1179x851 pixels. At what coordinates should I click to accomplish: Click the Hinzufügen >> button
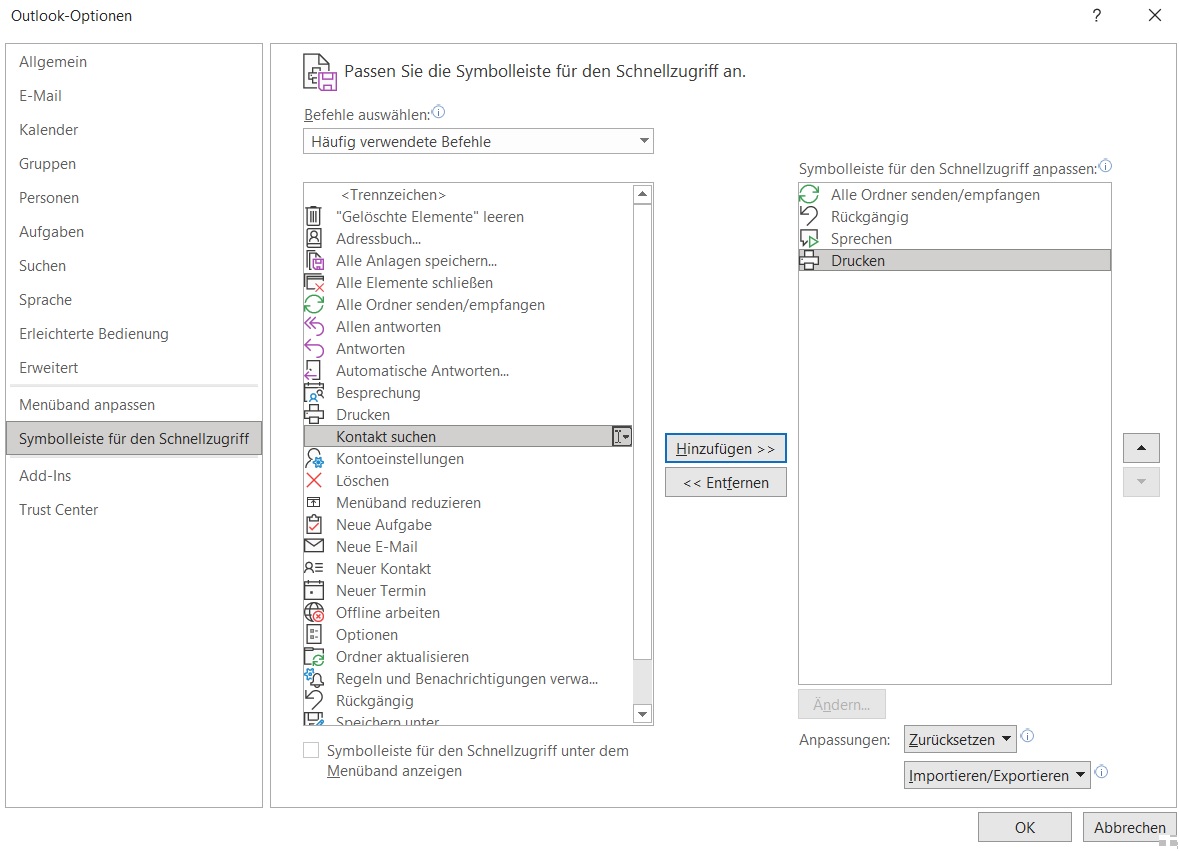tap(726, 449)
